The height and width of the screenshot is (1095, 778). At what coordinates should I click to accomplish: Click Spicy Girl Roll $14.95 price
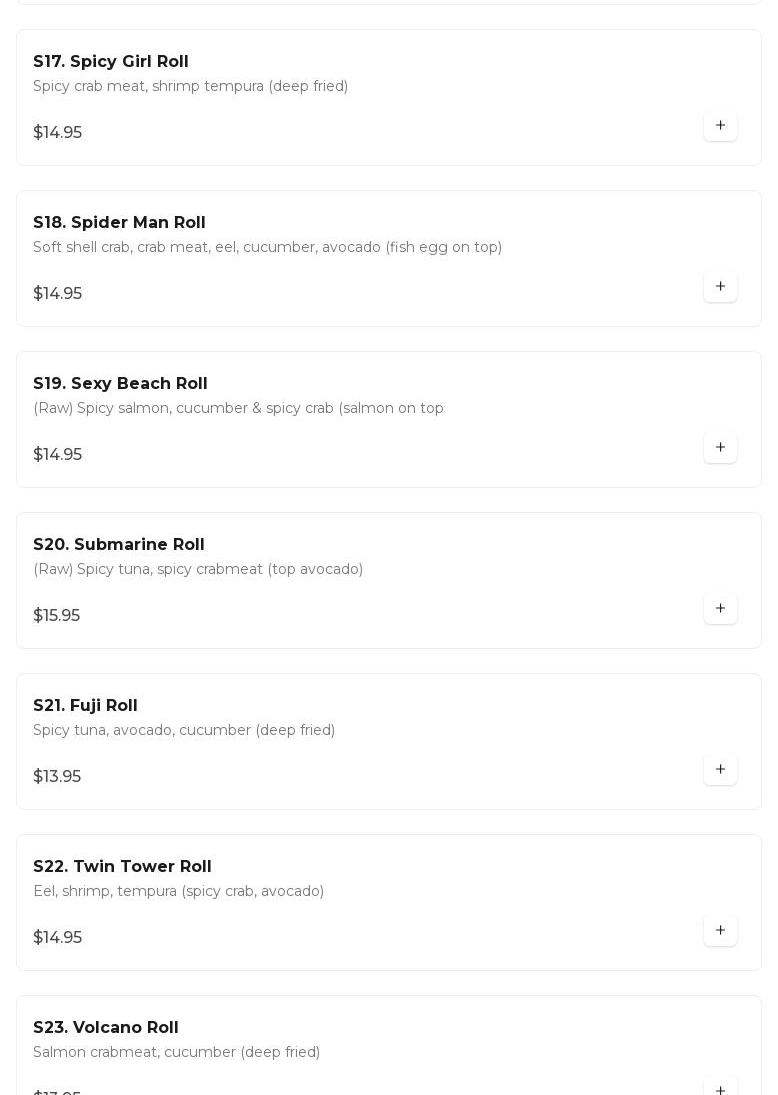(x=58, y=133)
